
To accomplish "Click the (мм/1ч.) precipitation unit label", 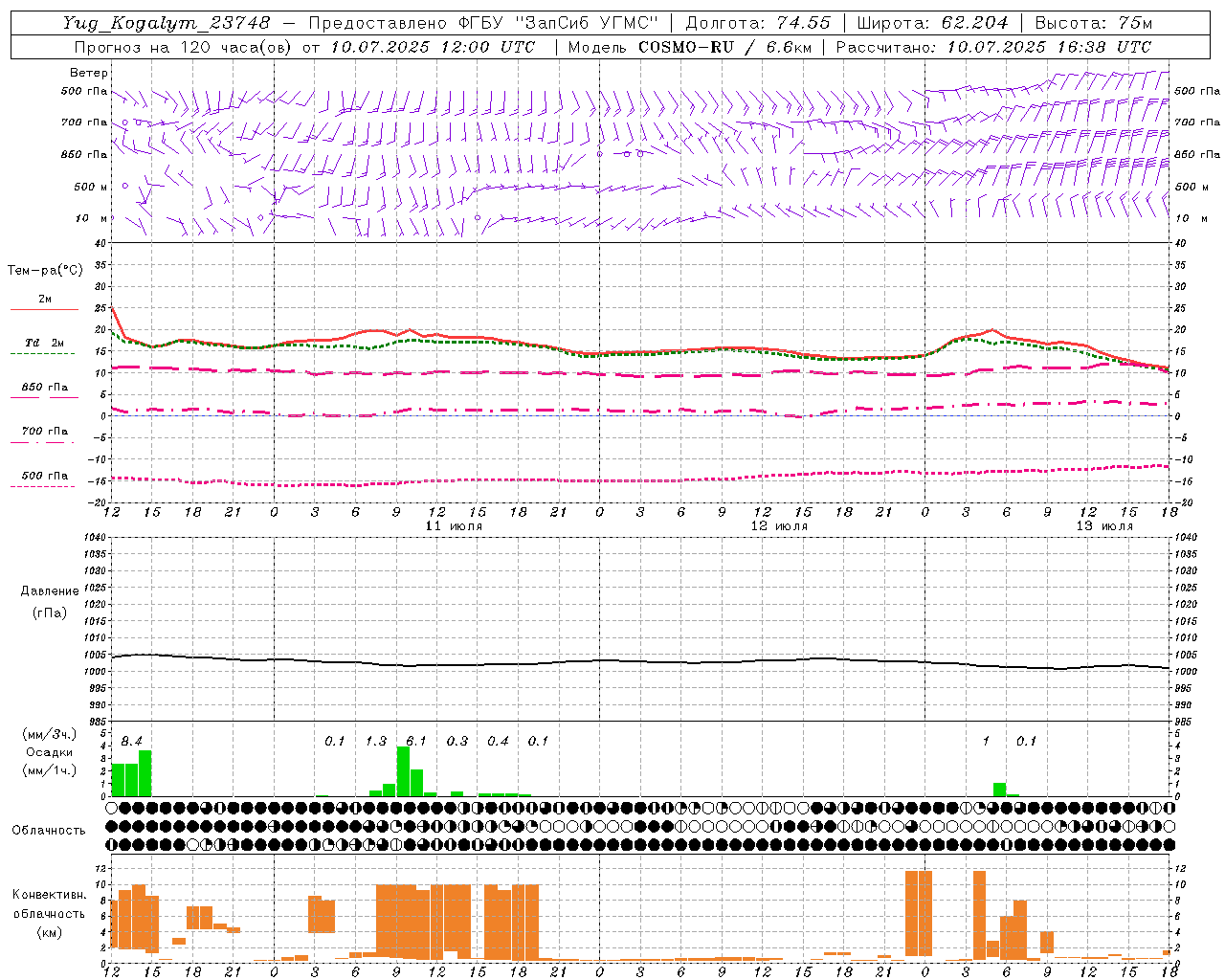I will (50, 770).
